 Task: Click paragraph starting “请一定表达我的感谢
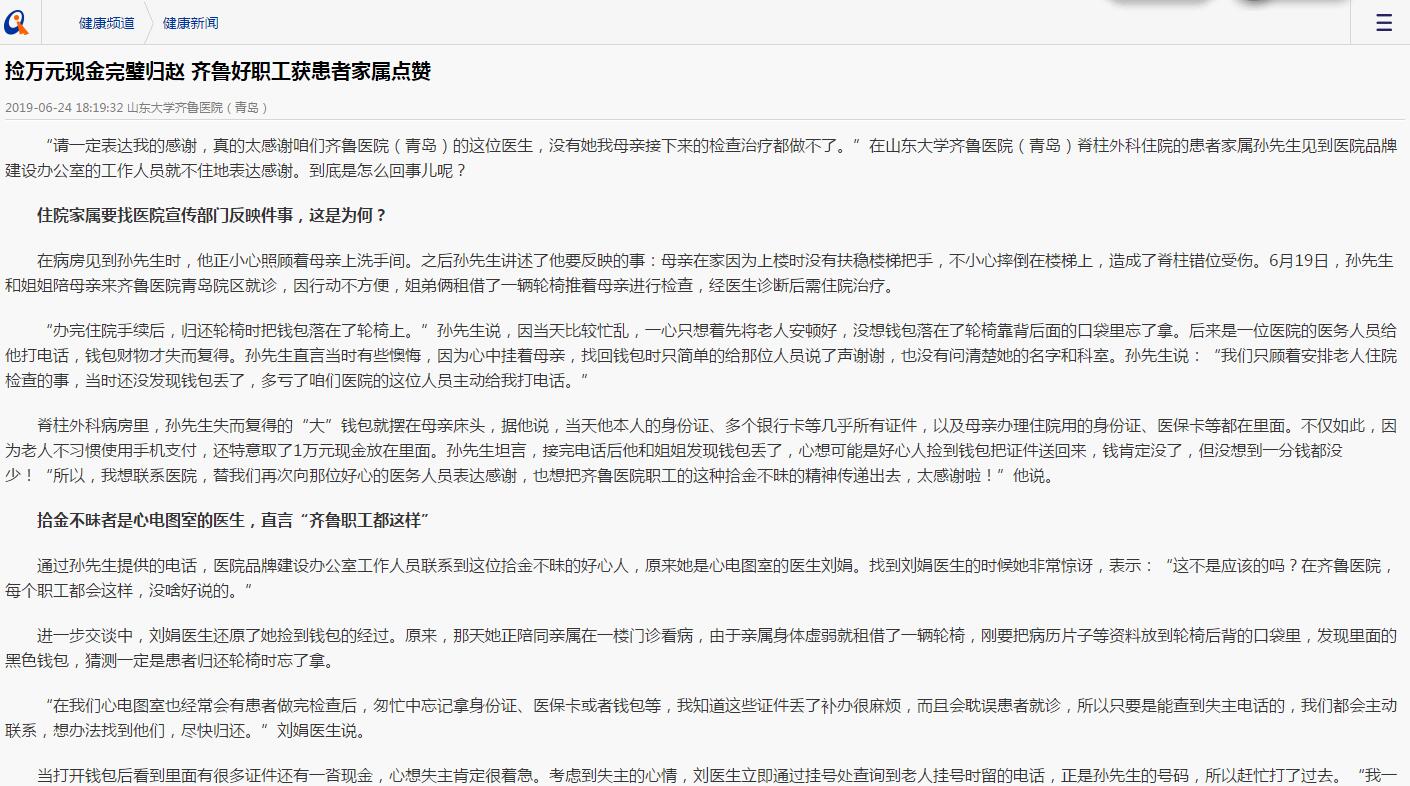[x=700, y=158]
